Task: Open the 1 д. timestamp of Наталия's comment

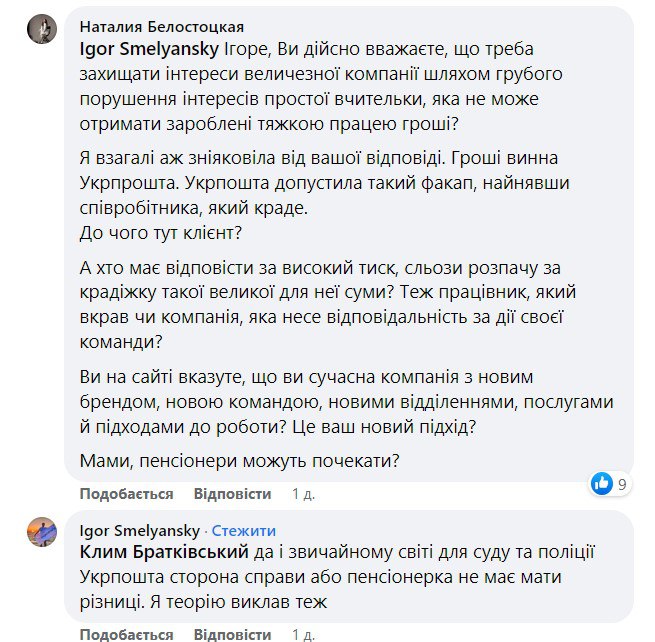Action: point(302,494)
